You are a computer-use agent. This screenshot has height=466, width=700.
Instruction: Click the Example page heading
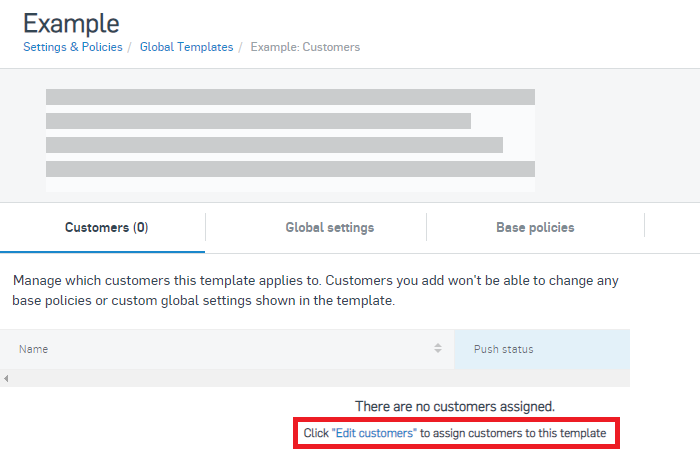71,23
